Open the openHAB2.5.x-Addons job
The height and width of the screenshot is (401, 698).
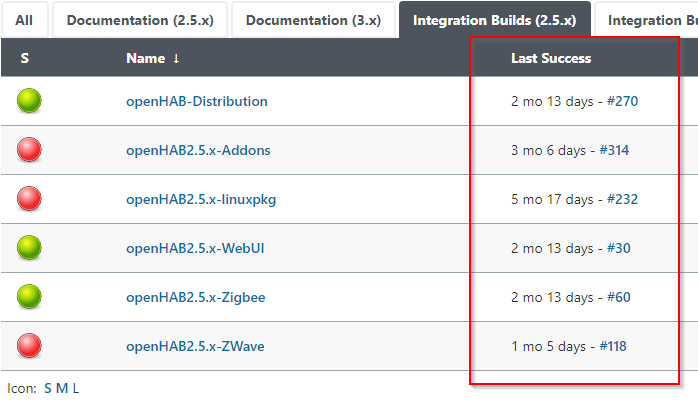(x=198, y=150)
